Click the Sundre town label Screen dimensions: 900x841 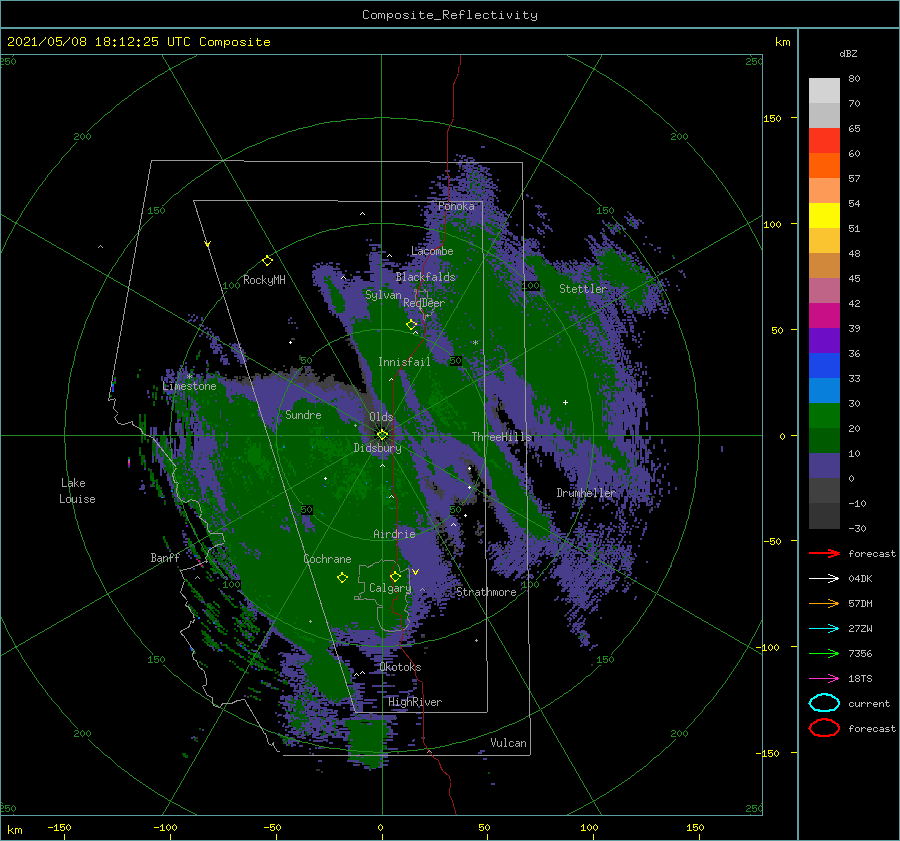[303, 414]
